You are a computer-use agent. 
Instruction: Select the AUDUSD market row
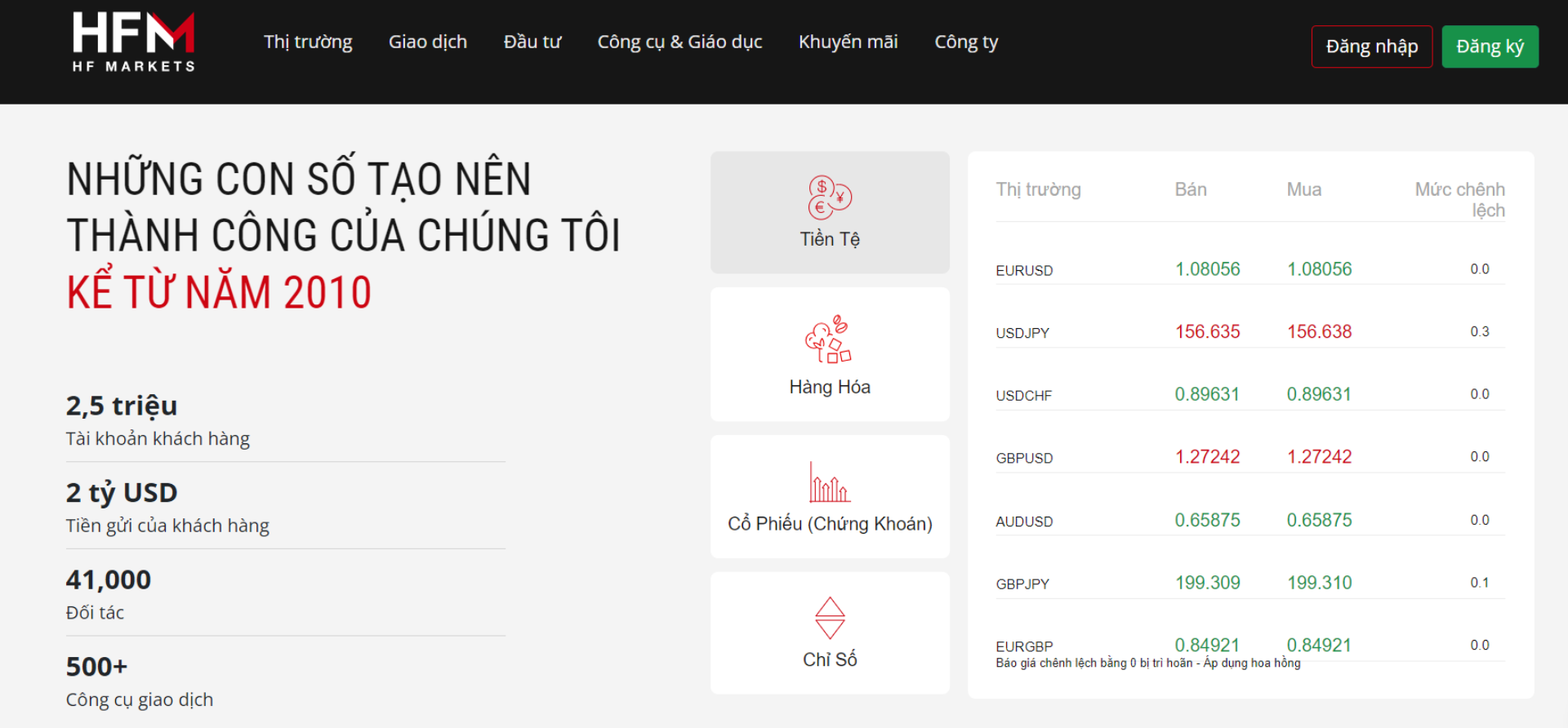(1250, 521)
